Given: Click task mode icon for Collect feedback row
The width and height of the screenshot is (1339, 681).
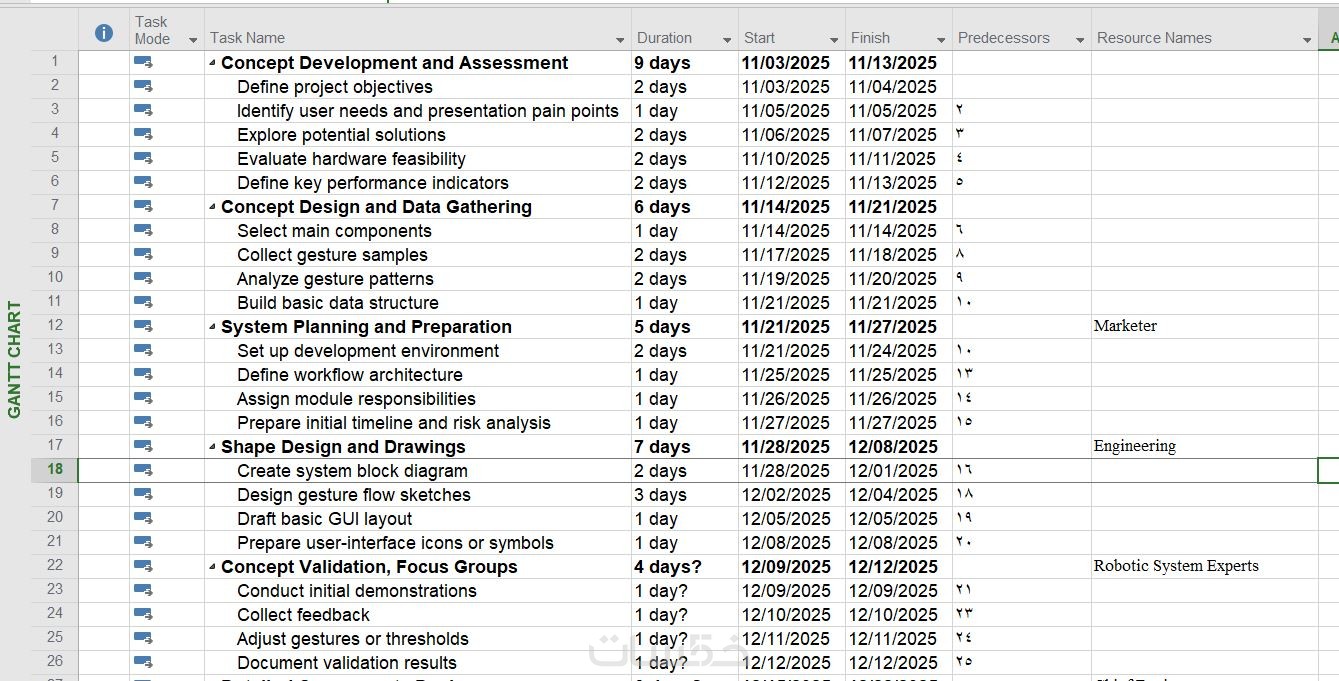Looking at the screenshot, I should [143, 614].
